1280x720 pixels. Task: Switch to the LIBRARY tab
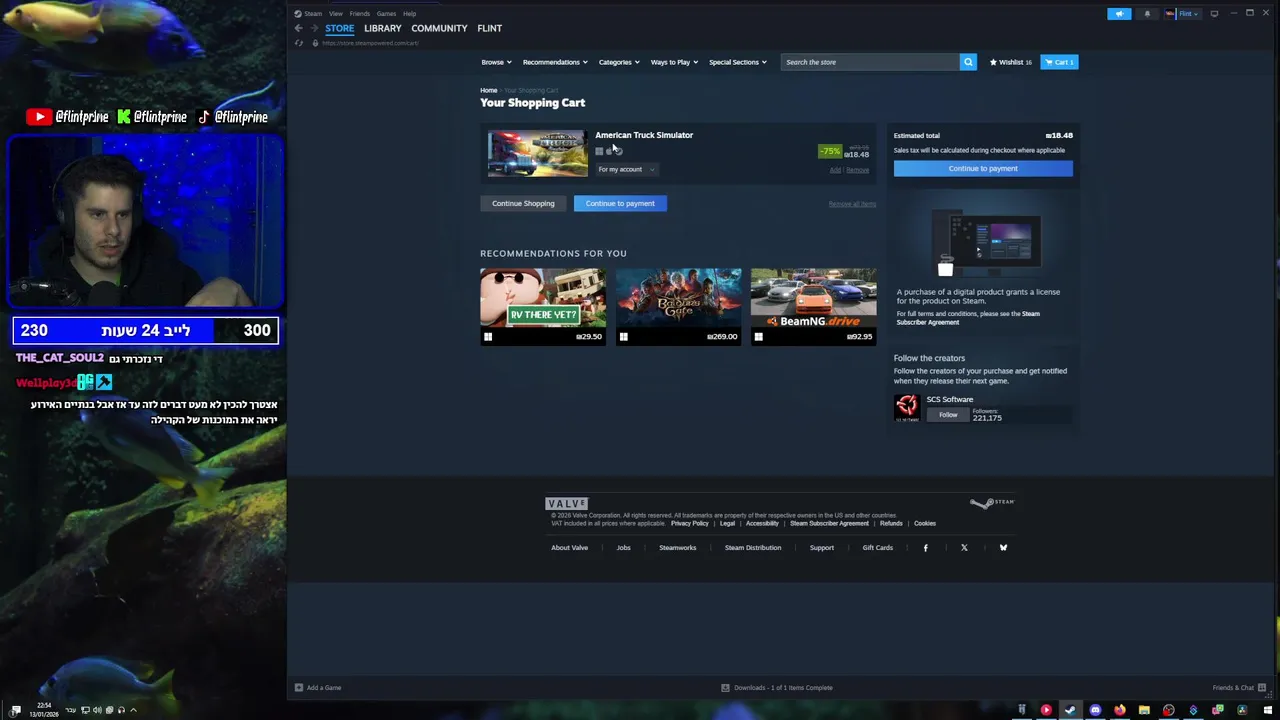(383, 28)
